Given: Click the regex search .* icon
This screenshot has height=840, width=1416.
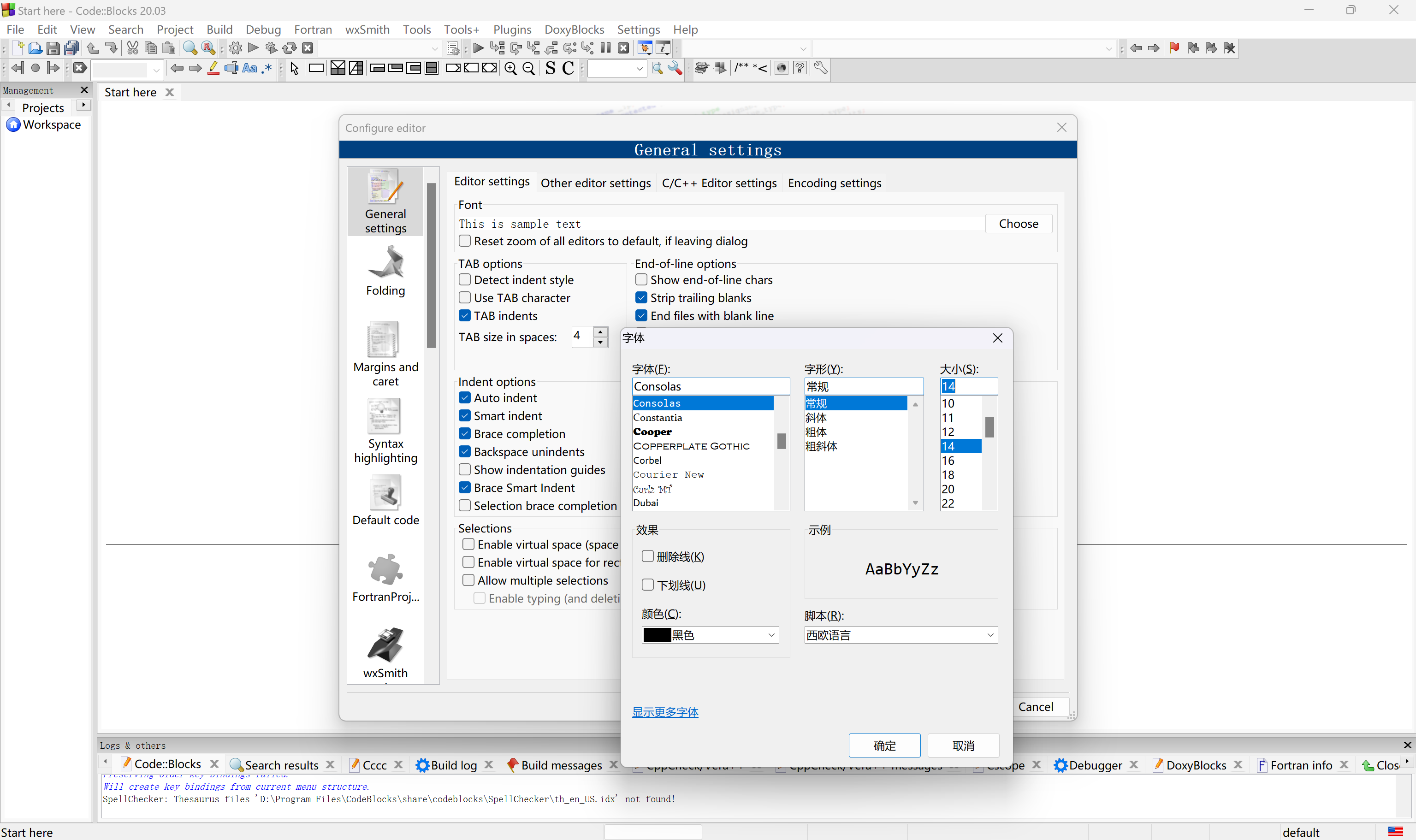Looking at the screenshot, I should click(267, 69).
